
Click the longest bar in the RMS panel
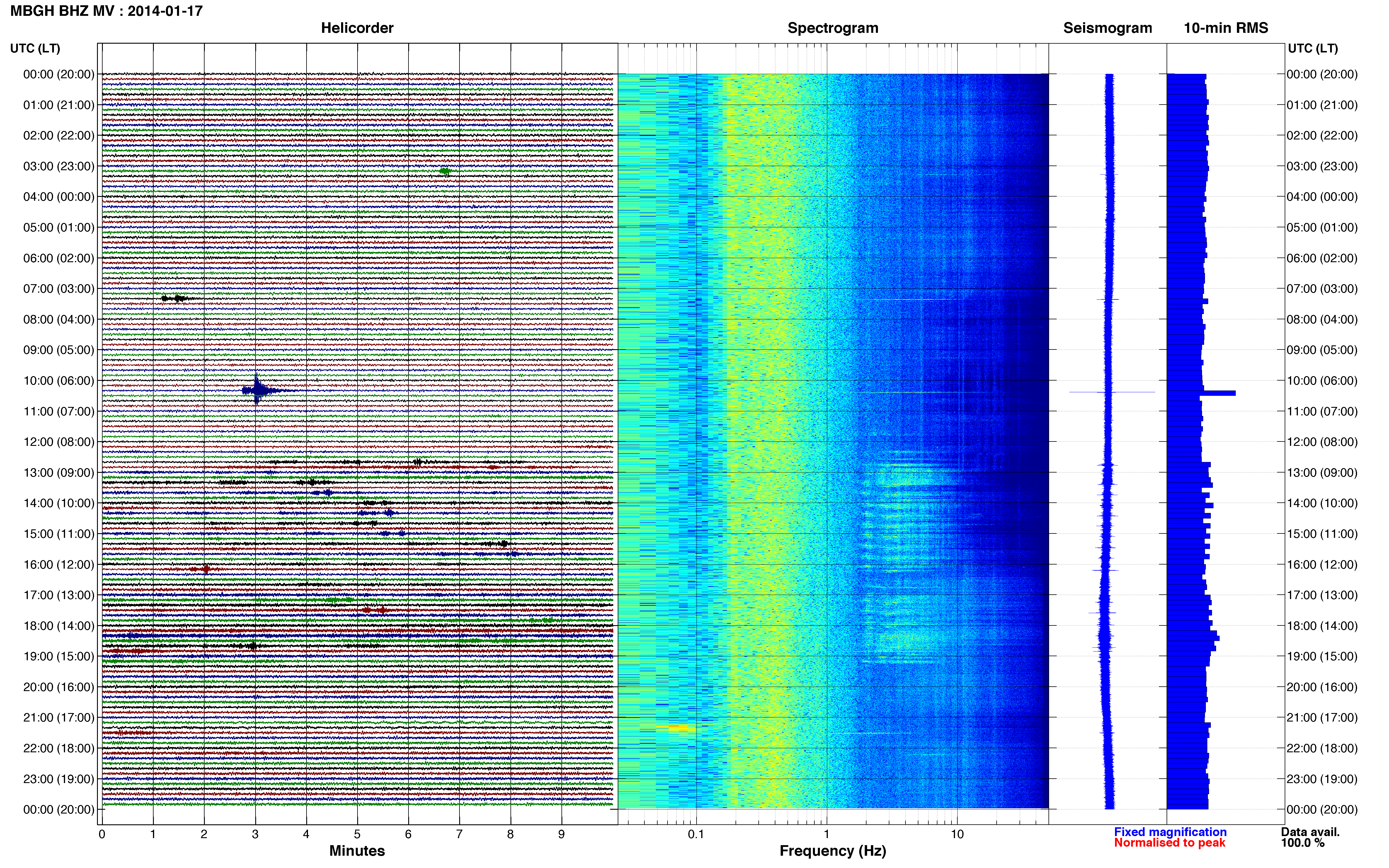click(1201, 393)
